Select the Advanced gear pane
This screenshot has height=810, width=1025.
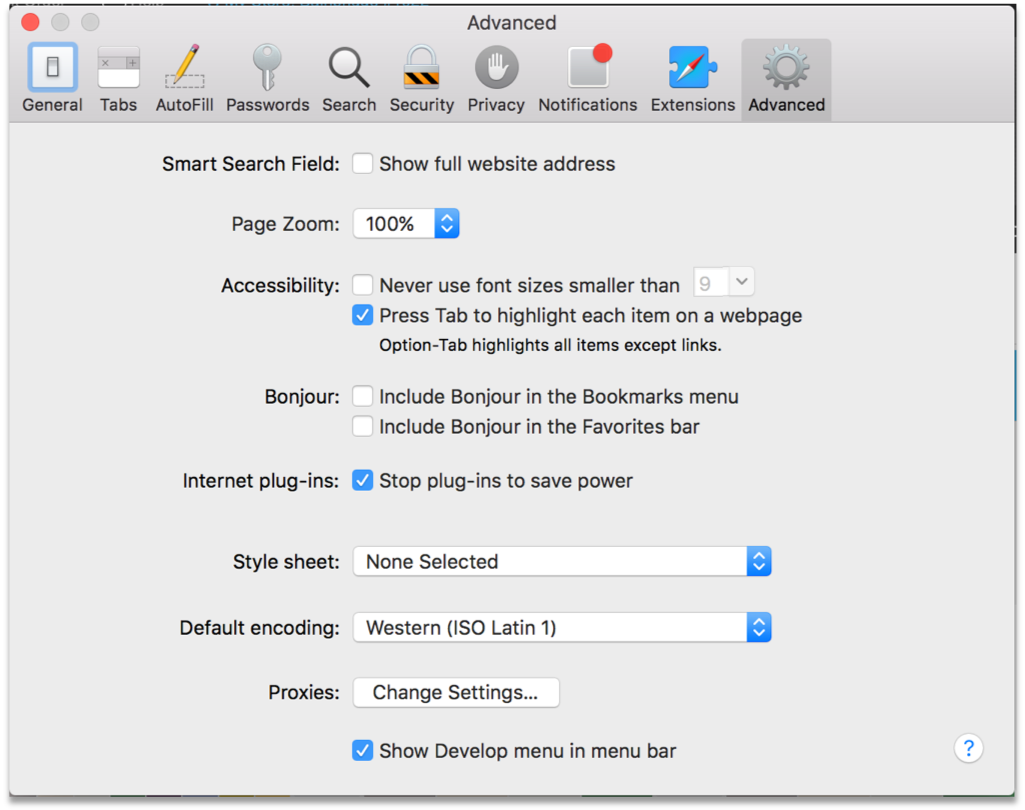coord(786,79)
